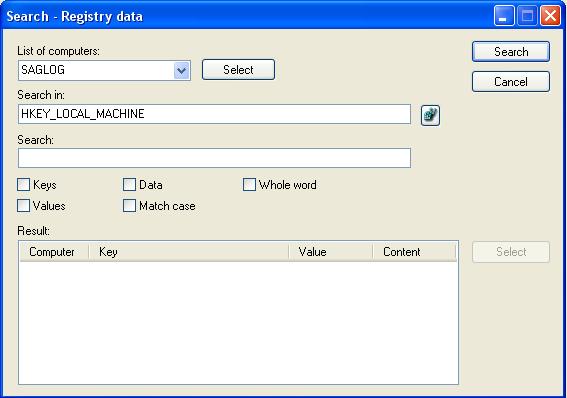Sort results by Value column

click(331, 252)
